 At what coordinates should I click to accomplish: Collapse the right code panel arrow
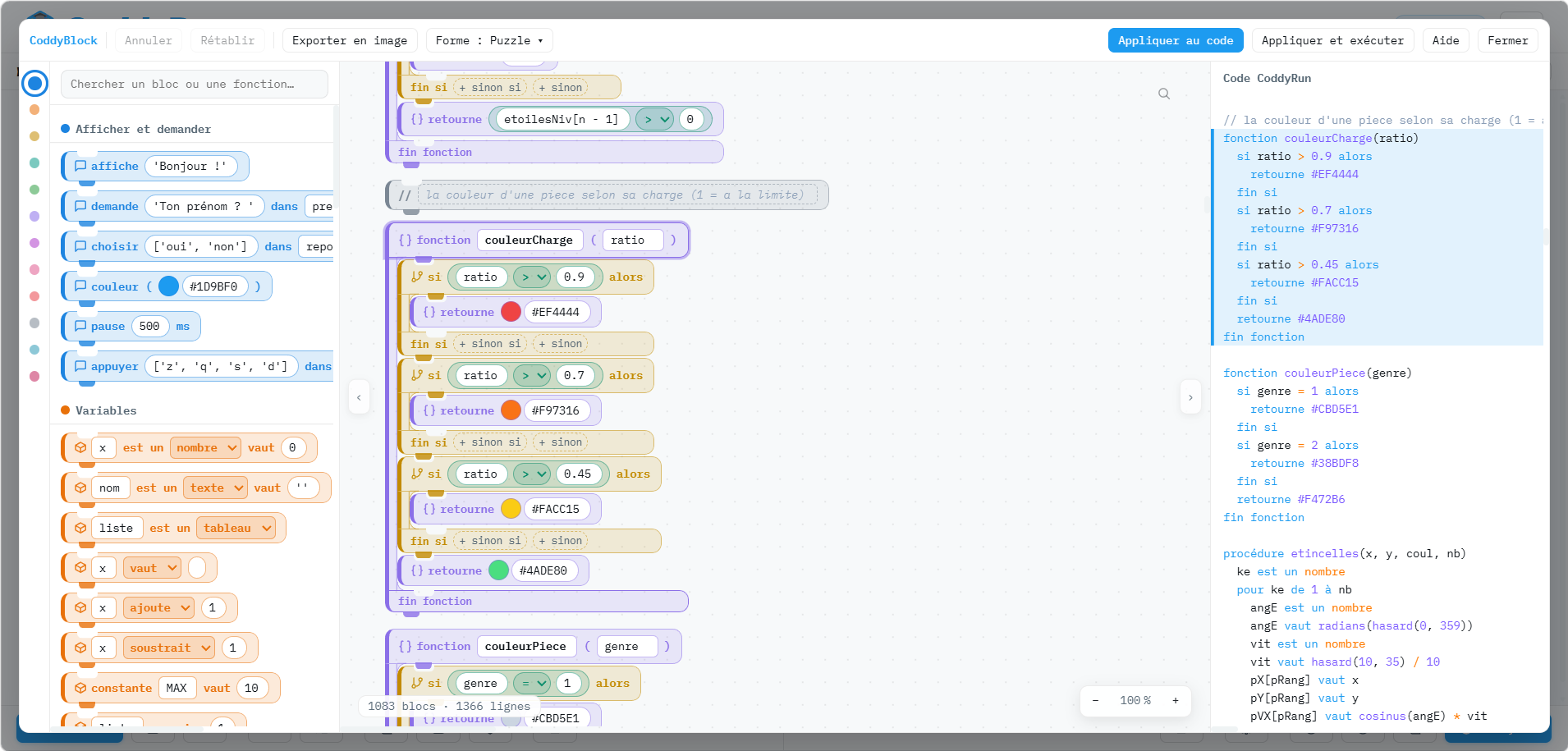1190,397
